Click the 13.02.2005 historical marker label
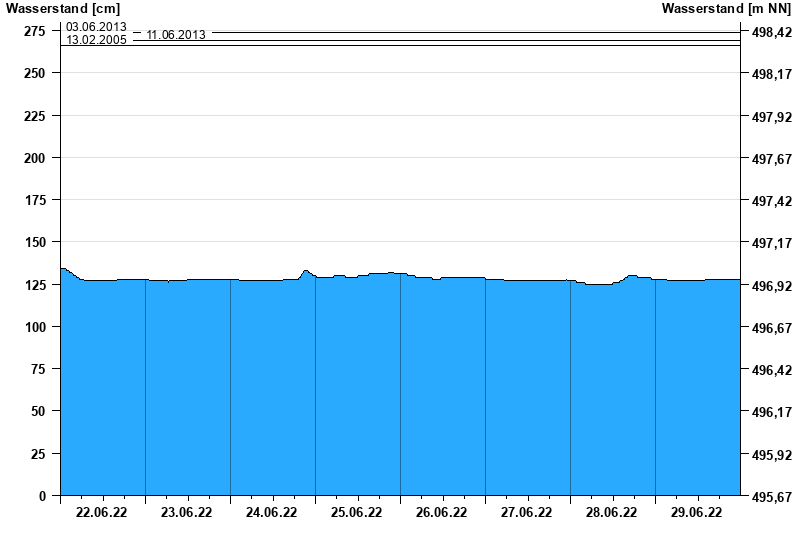This screenshot has width=800, height=550. (96, 41)
